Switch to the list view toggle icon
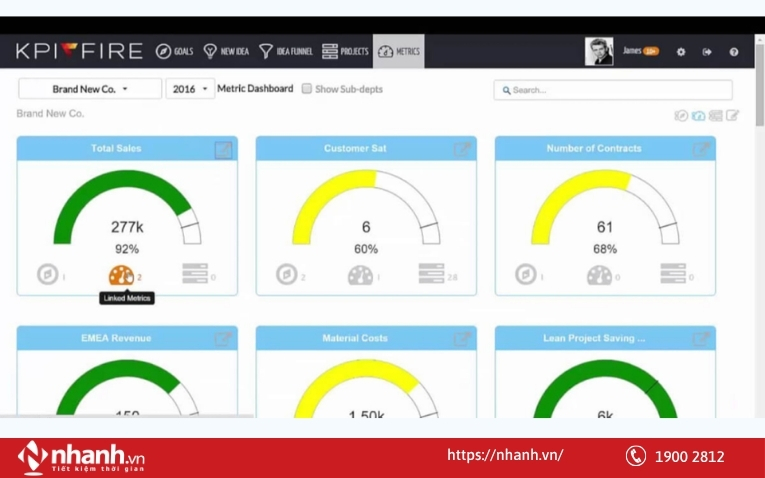The width and height of the screenshot is (765, 478). pyautogui.click(x=715, y=116)
